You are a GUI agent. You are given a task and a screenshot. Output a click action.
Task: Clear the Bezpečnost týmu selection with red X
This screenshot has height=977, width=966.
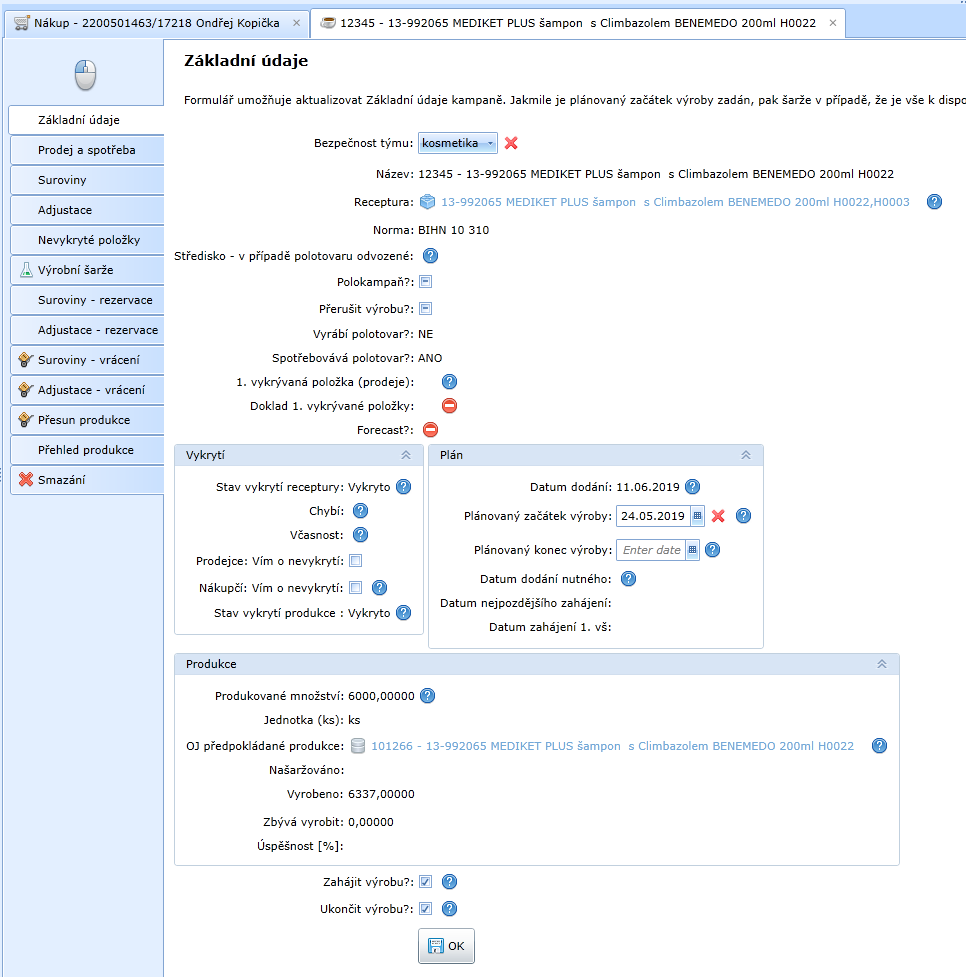click(x=511, y=143)
